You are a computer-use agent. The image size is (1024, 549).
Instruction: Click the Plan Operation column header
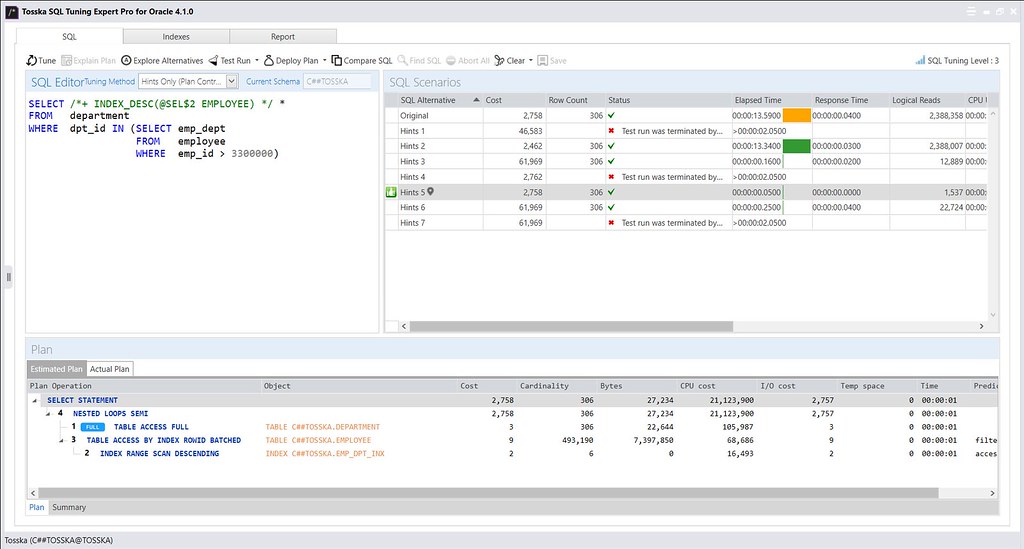61,386
